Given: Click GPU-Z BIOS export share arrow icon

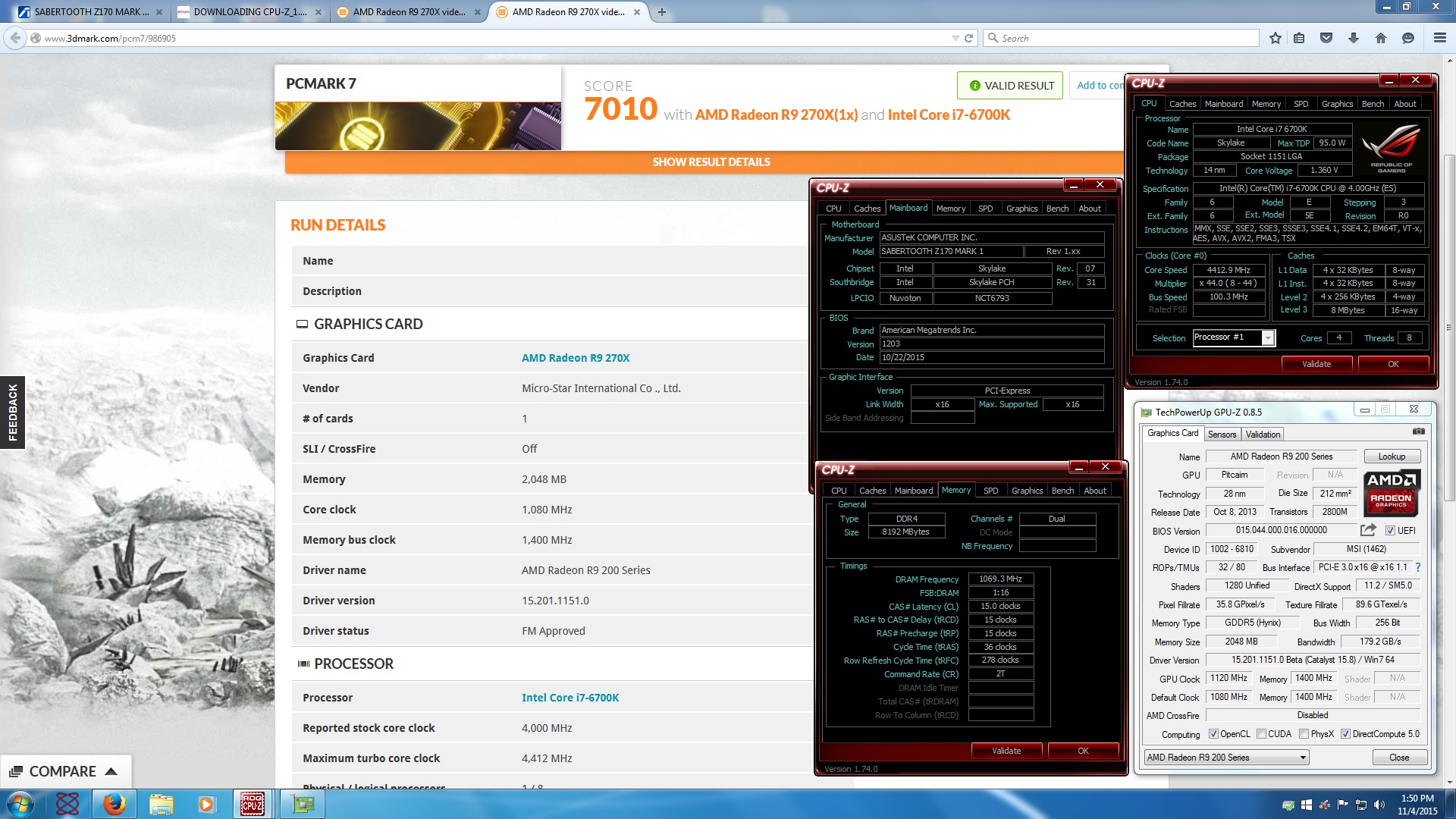Looking at the screenshot, I should tap(1368, 530).
